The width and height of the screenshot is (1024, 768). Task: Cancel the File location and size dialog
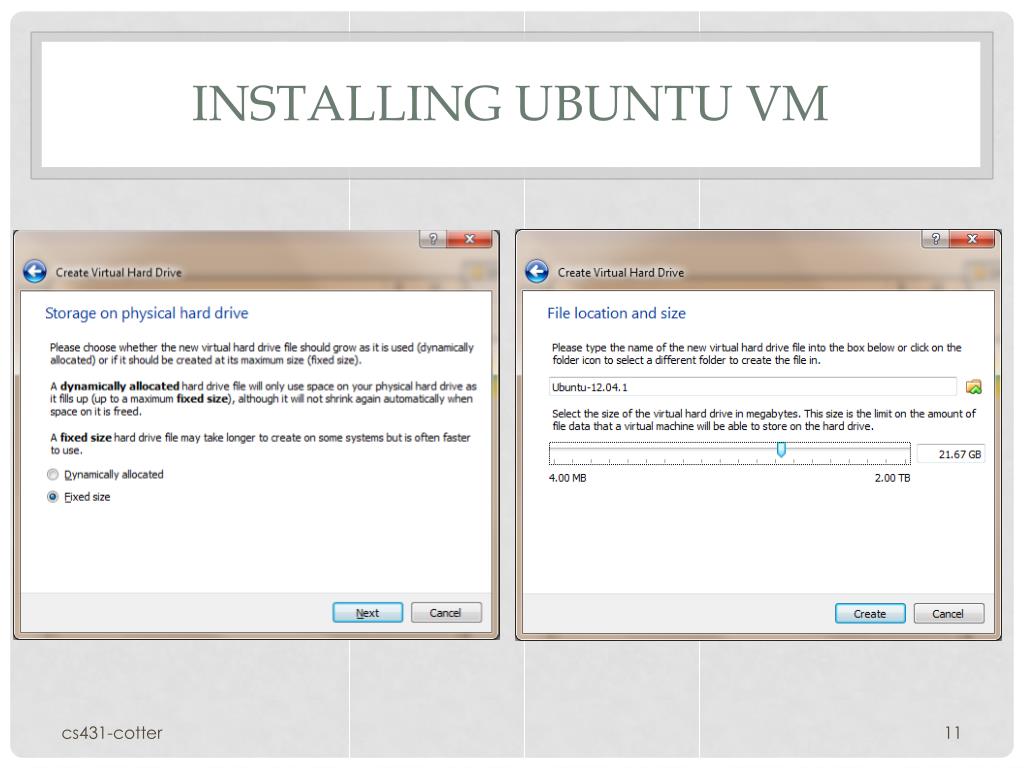[x=948, y=614]
